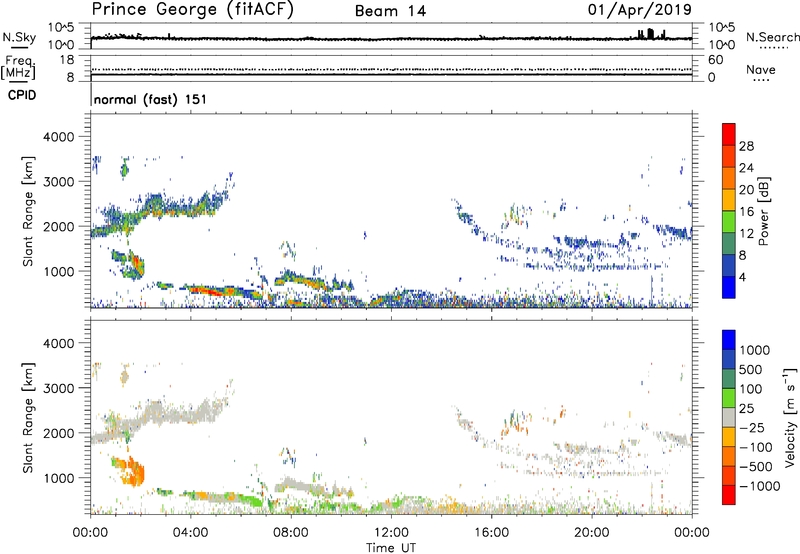This screenshot has width=800, height=554.
Task: Click the '04:00' time tick label
Action: (190, 533)
